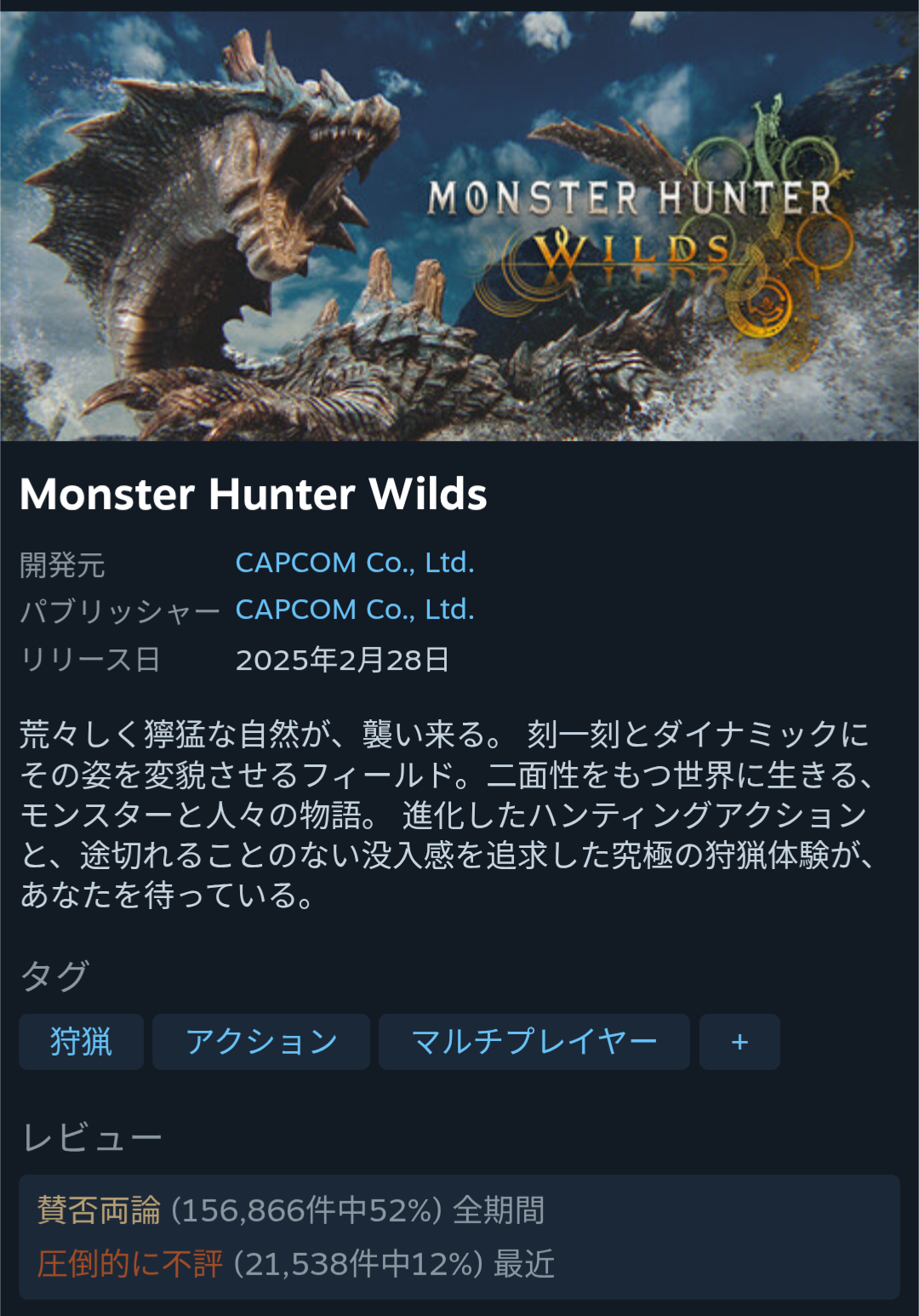
Task: Click the リリース日 label
Action: pyautogui.click(x=90, y=660)
